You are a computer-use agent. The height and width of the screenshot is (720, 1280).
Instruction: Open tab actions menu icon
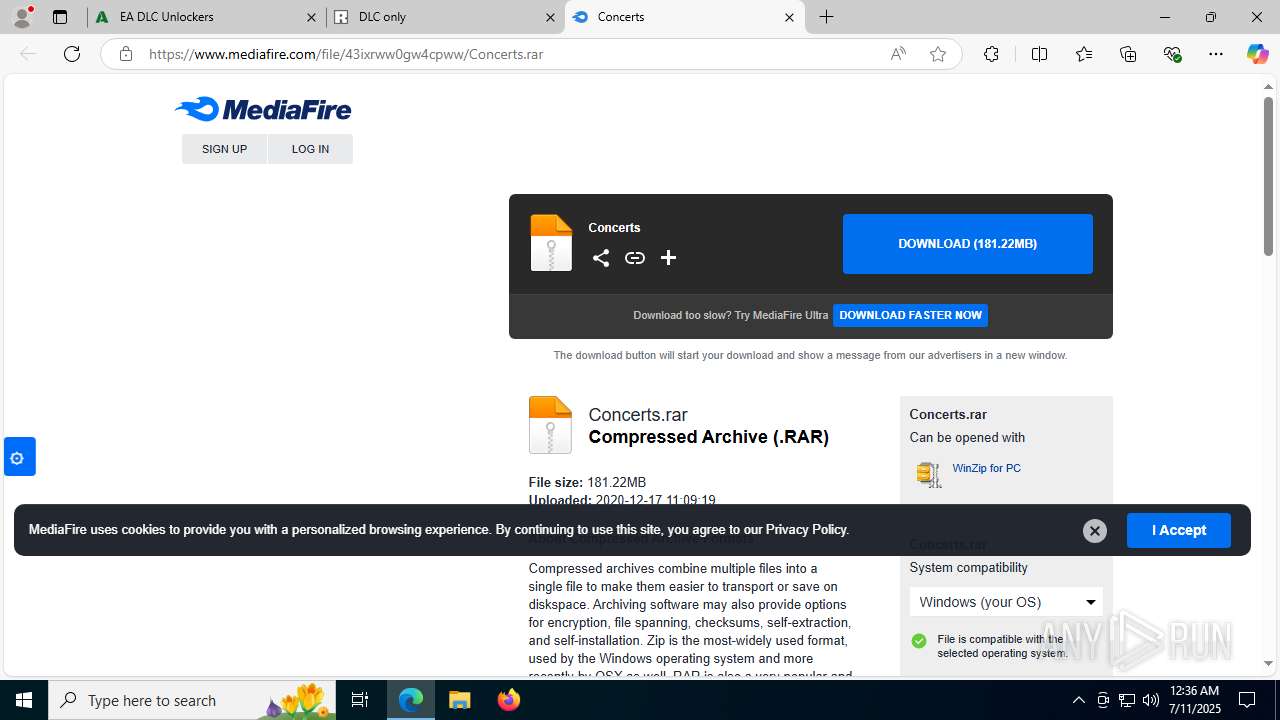pos(60,17)
